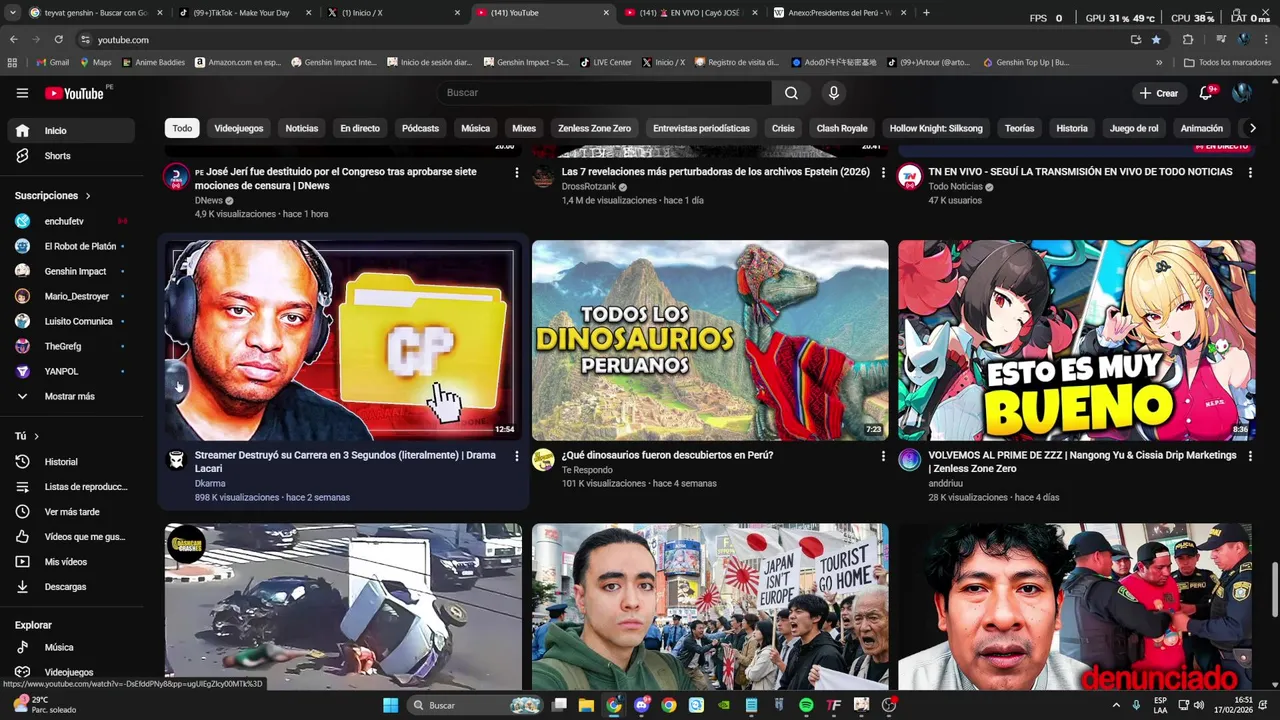1280x720 pixels.
Task: Open El Robot de Platón channel
Action: point(70,246)
